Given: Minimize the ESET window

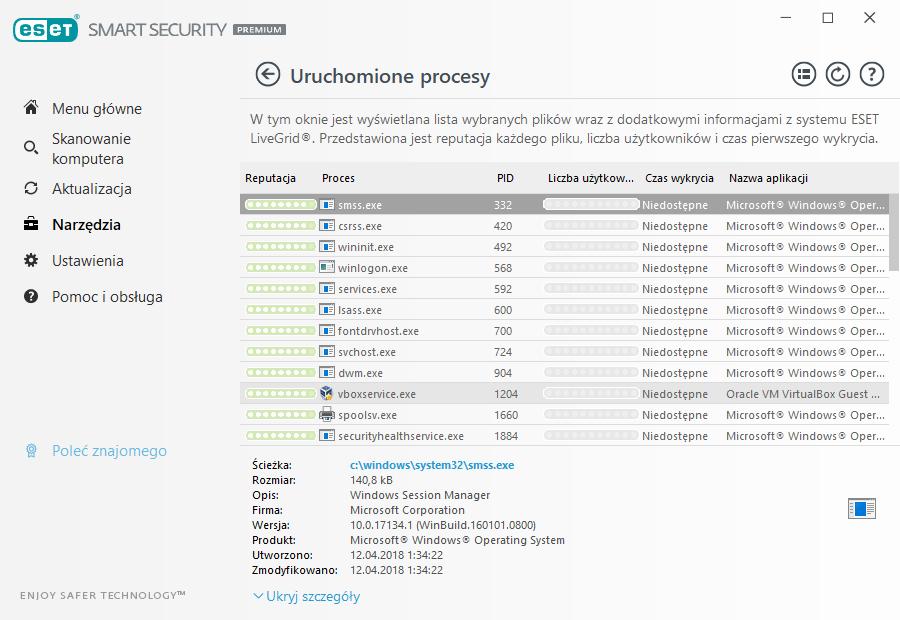Looking at the screenshot, I should pyautogui.click(x=786, y=18).
